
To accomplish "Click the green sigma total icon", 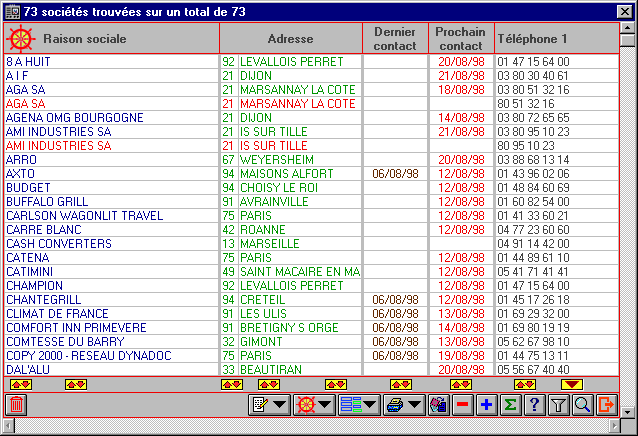I will (510, 405).
